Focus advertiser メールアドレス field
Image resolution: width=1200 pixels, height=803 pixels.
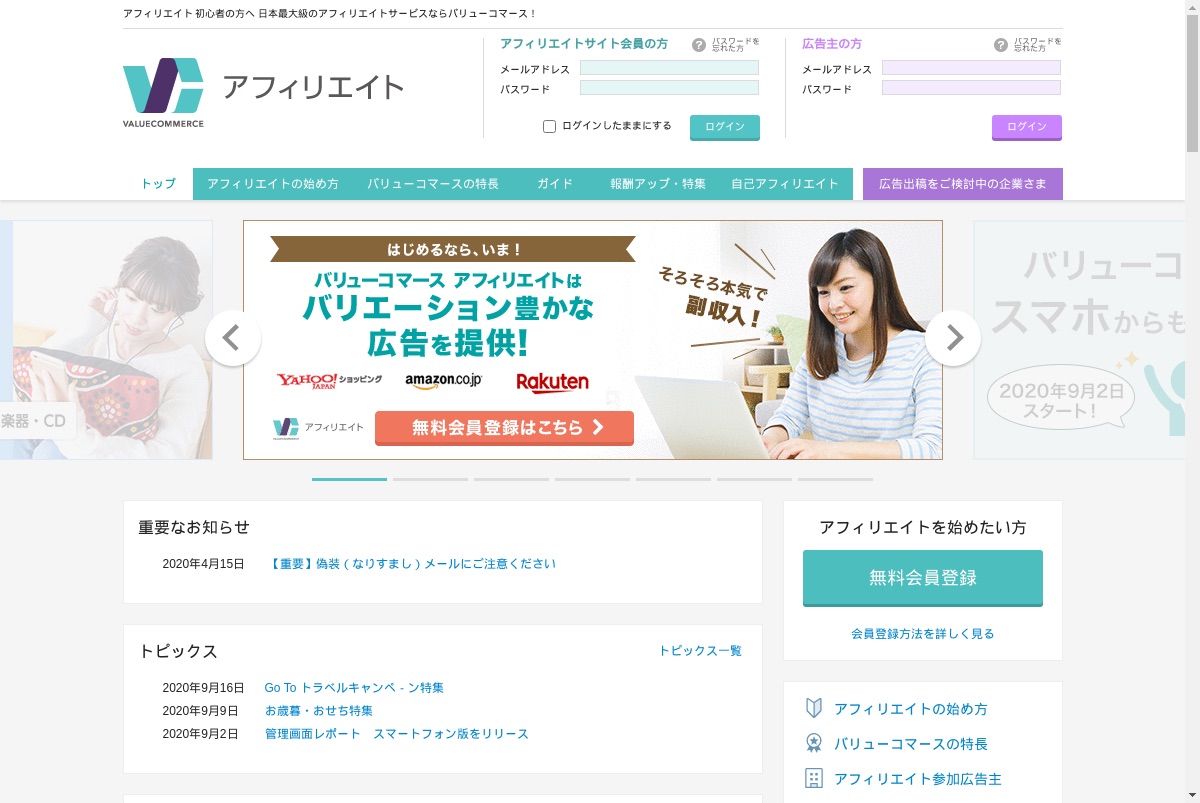[x=971, y=68]
